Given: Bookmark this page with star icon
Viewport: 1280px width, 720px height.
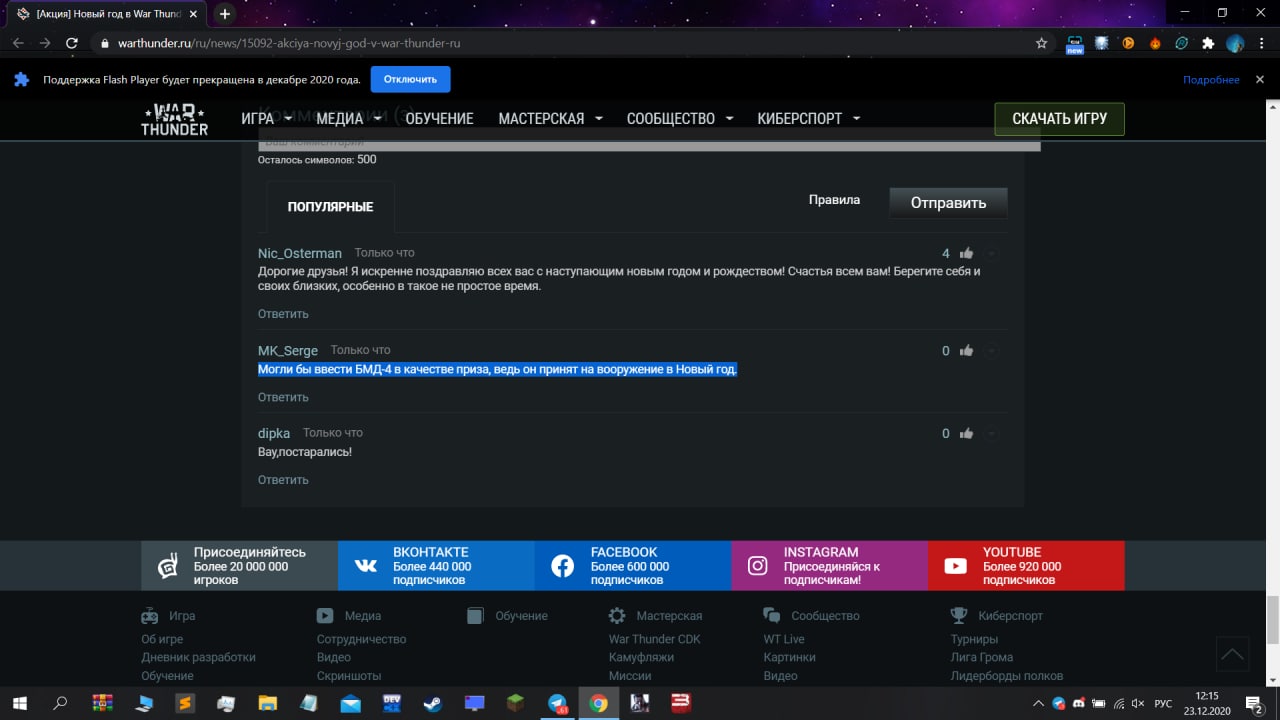Looking at the screenshot, I should 1042,43.
